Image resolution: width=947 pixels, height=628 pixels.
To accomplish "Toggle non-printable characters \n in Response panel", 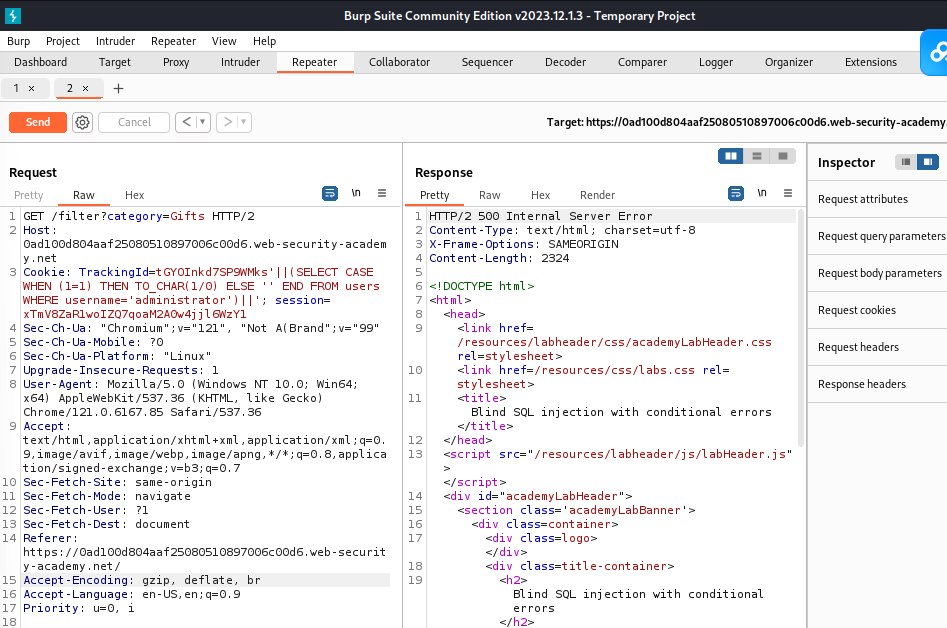I will [x=762, y=193].
